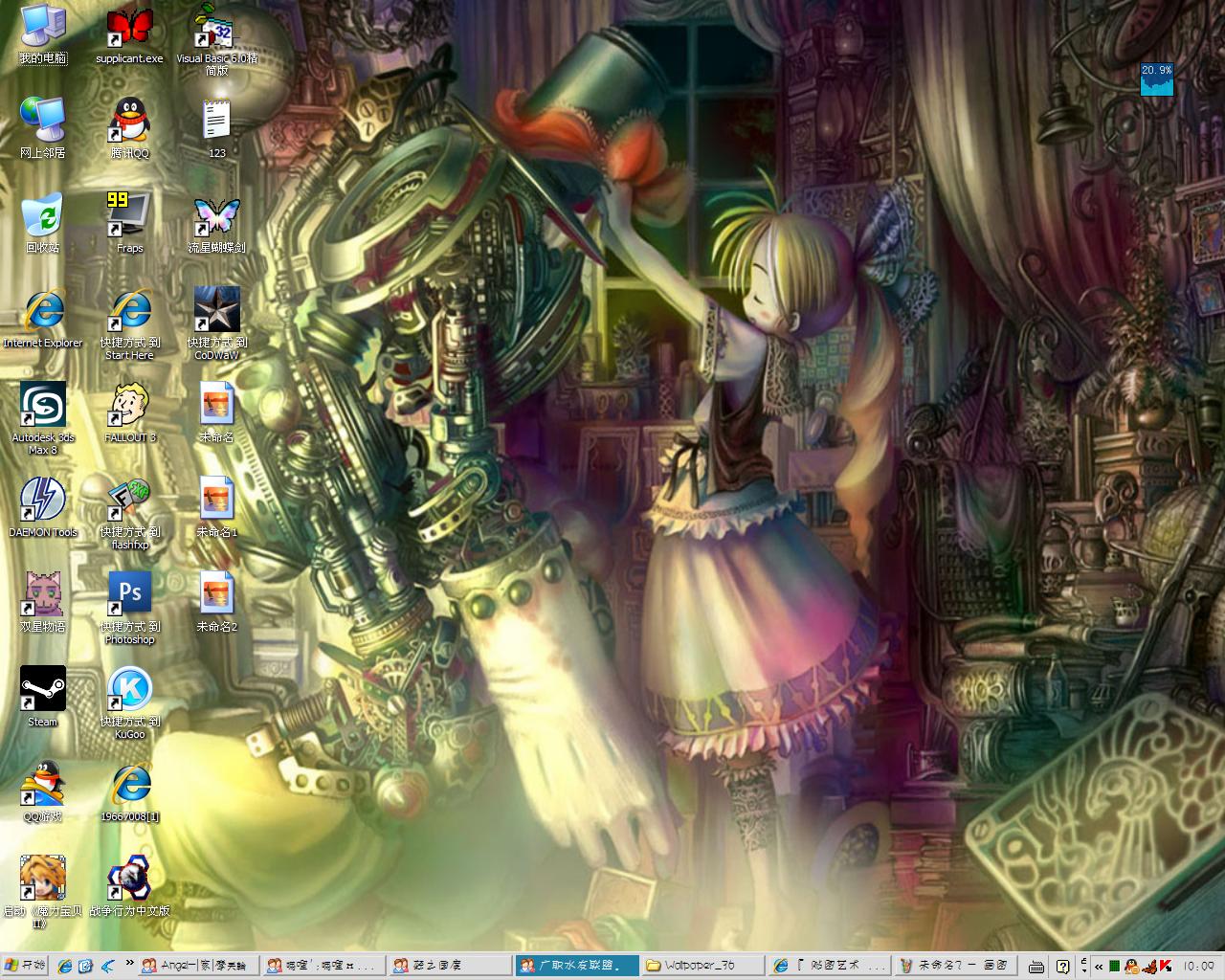Launch FALLOUT 3 Vault Boy shortcut
The height and width of the screenshot is (980, 1225).
pos(129,412)
